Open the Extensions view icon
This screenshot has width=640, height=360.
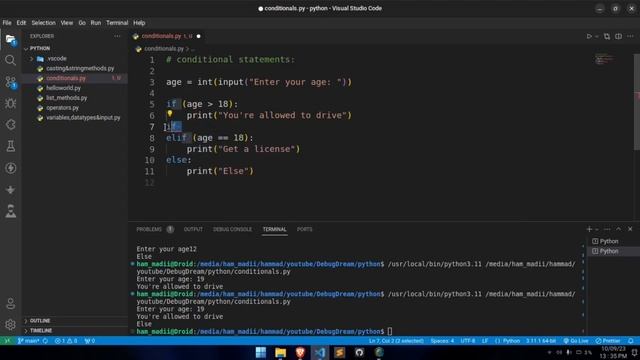pyautogui.click(x=11, y=124)
